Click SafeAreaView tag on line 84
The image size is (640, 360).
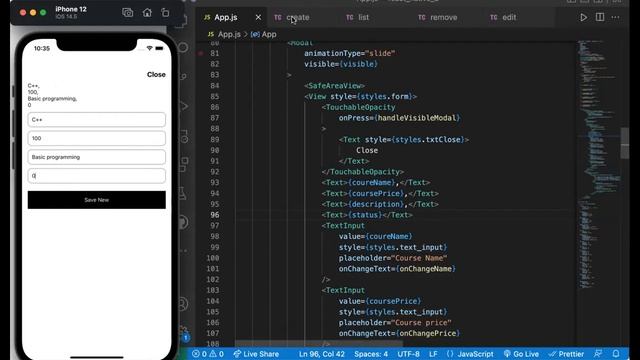point(335,86)
